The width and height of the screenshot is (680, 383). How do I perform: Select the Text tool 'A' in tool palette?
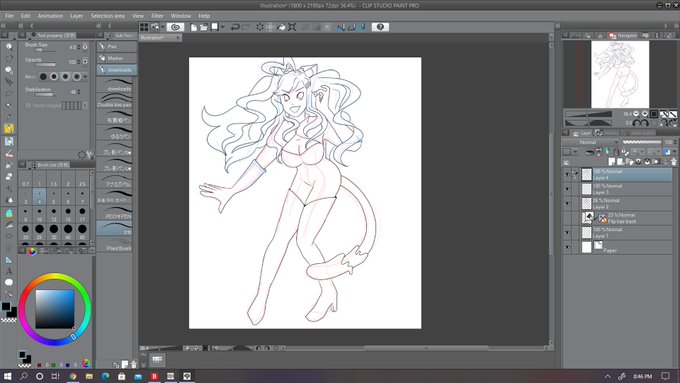9,271
